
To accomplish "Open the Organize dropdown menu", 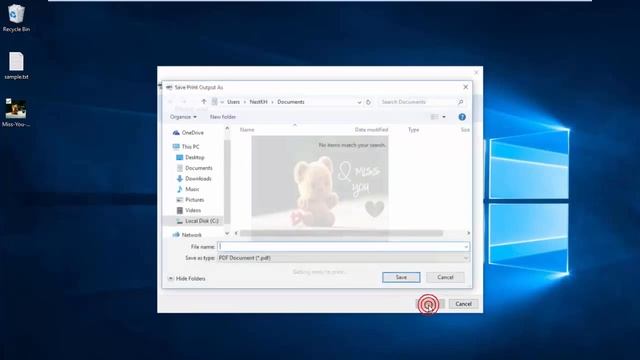I will click(x=183, y=117).
